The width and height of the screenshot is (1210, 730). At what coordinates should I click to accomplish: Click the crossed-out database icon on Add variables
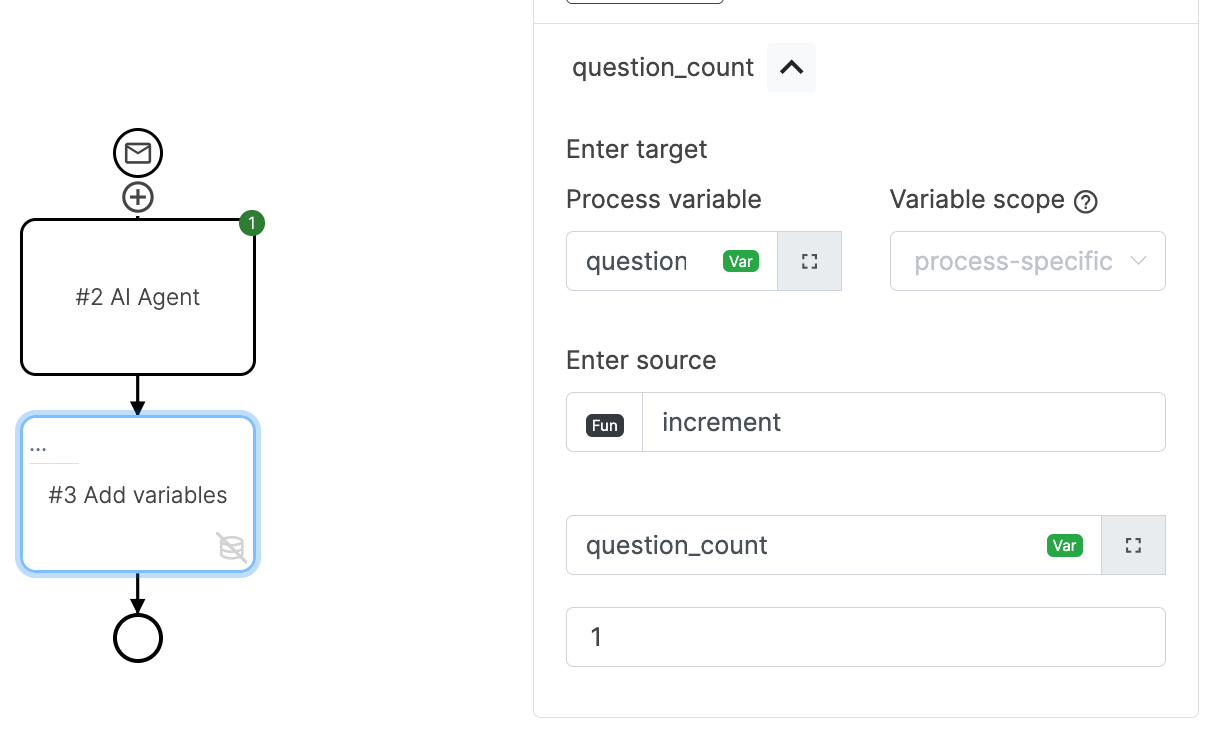pyautogui.click(x=232, y=548)
